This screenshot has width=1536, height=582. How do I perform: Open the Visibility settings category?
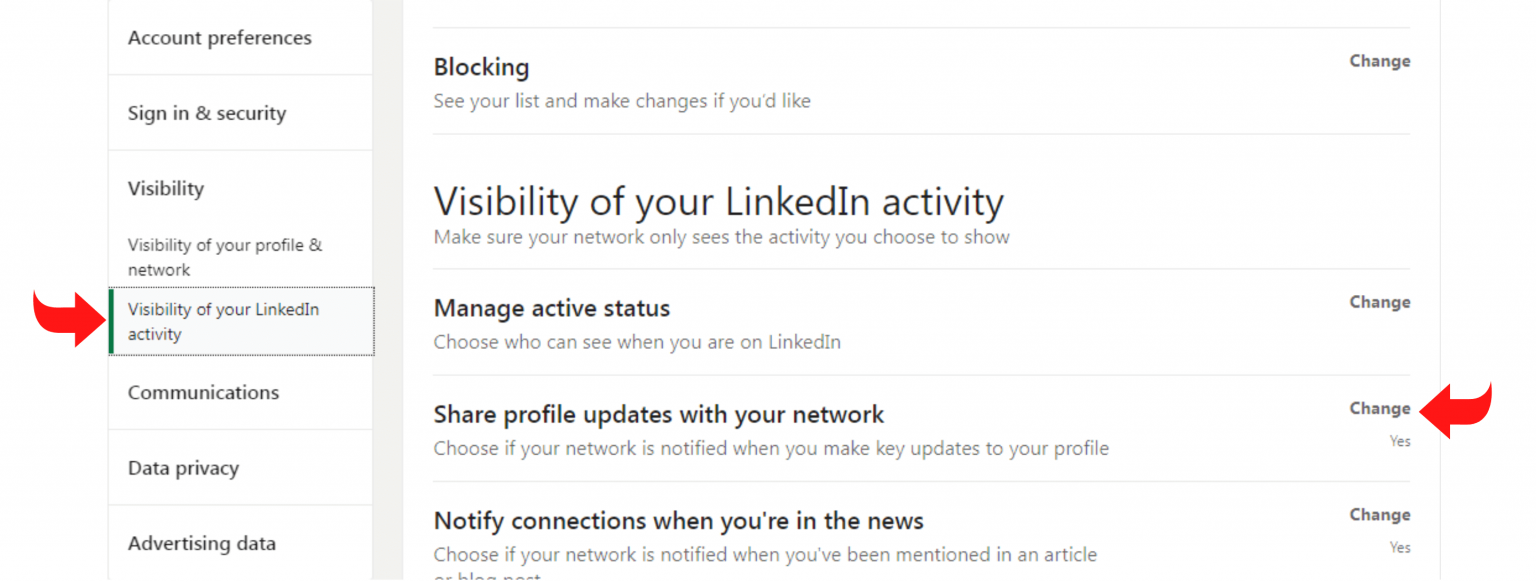(165, 188)
